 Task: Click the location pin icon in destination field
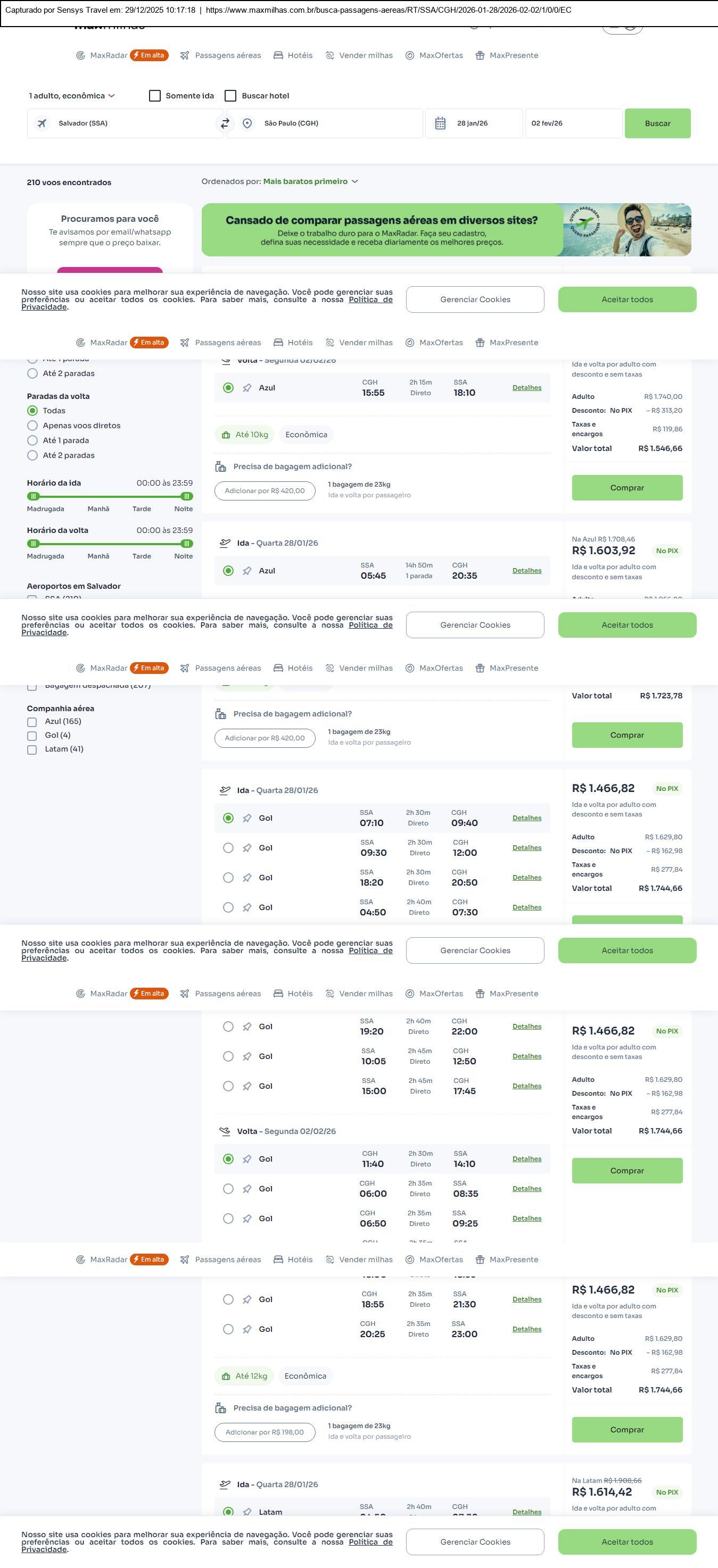247,123
